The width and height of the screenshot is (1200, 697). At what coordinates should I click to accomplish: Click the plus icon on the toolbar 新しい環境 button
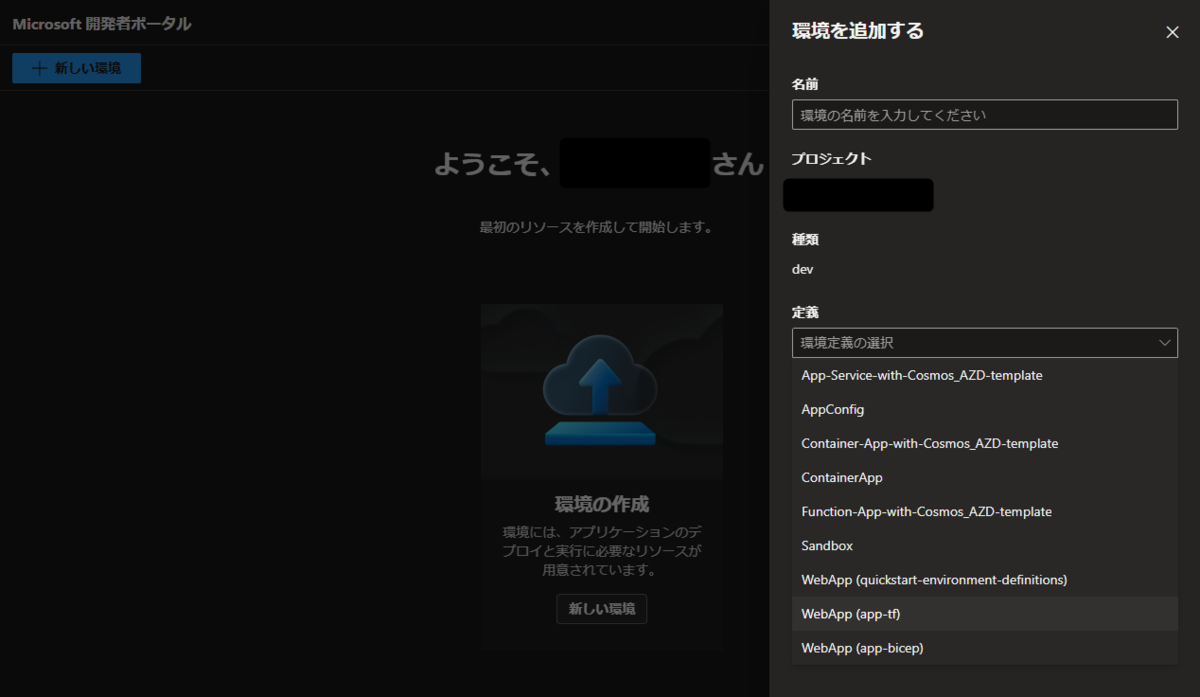tap(39, 68)
